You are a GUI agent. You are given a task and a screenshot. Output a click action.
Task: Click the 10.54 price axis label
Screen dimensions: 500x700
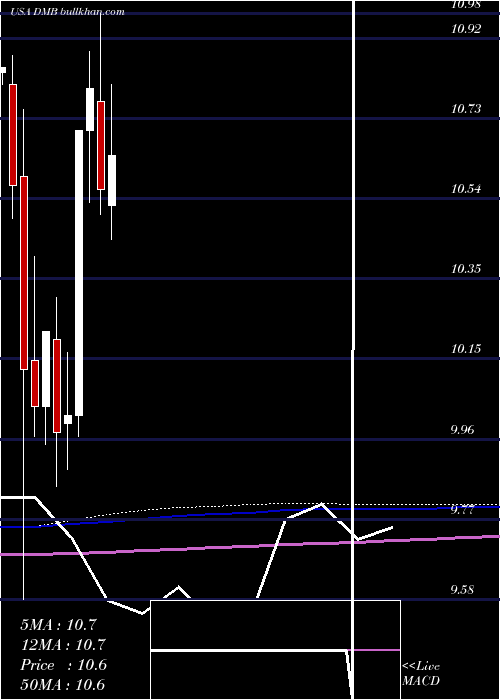tap(466, 189)
